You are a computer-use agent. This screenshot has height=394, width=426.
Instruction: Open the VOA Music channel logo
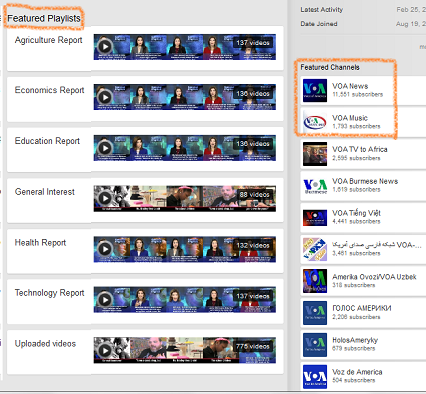coord(315,122)
